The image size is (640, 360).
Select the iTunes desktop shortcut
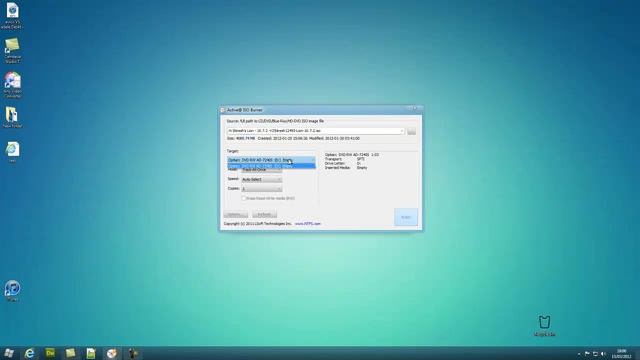coord(12,291)
